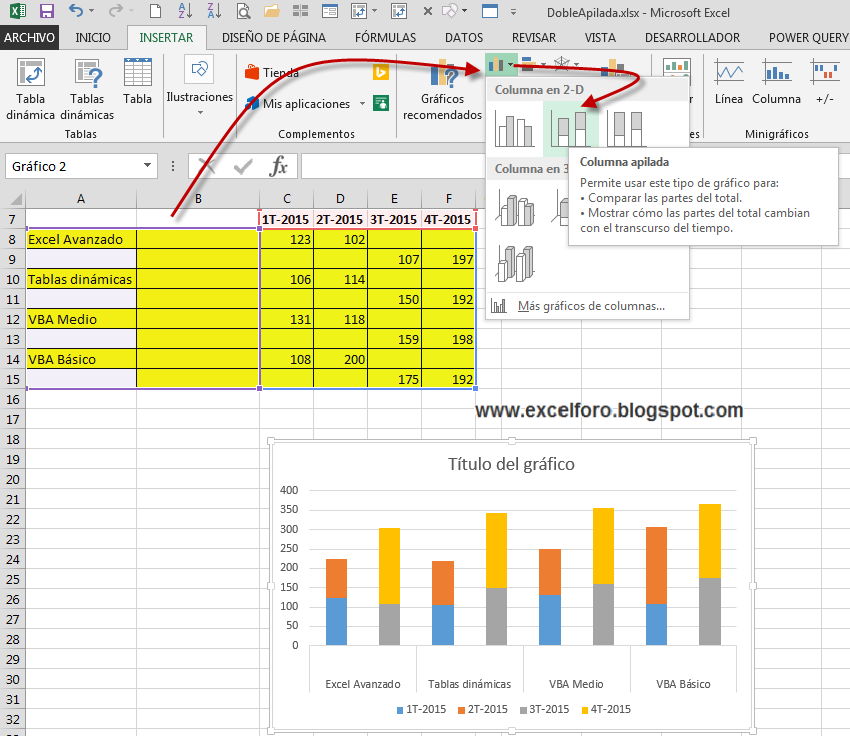Click the Insert Bar Chart icon
This screenshot has width=850, height=736.
[x=529, y=65]
